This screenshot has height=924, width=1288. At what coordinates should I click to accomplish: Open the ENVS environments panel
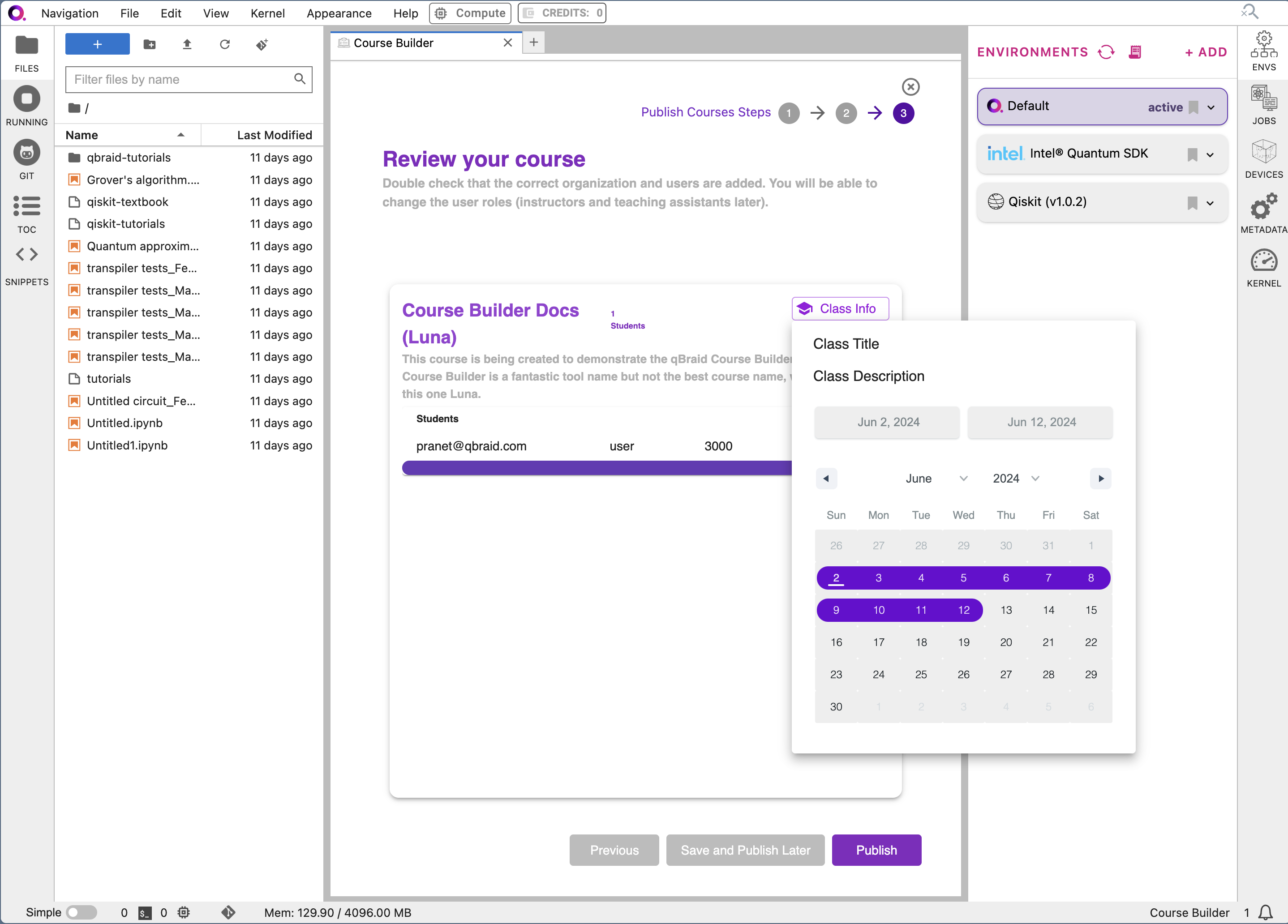coord(1263,51)
